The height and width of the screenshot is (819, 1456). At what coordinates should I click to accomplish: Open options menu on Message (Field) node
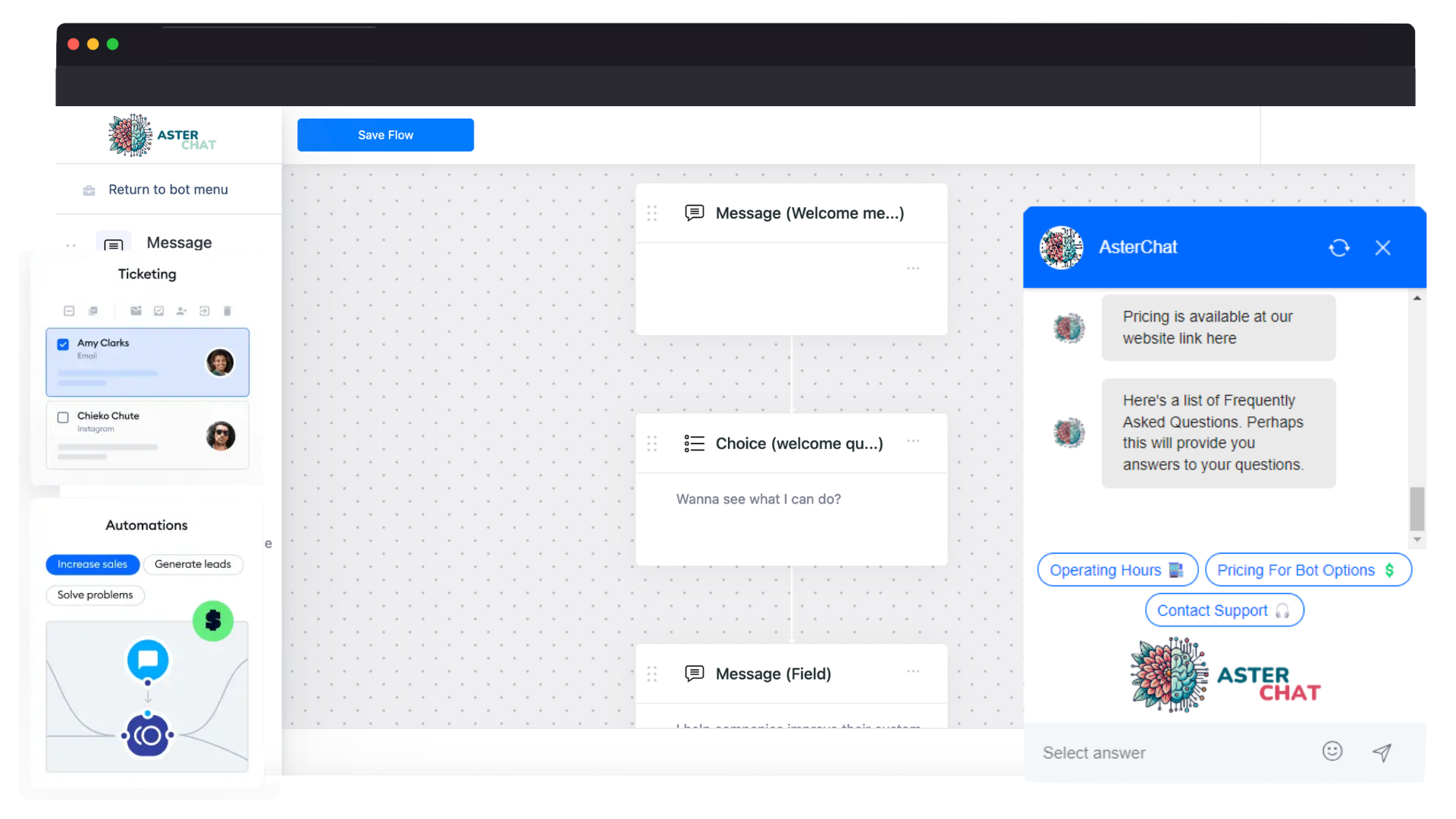click(x=913, y=672)
